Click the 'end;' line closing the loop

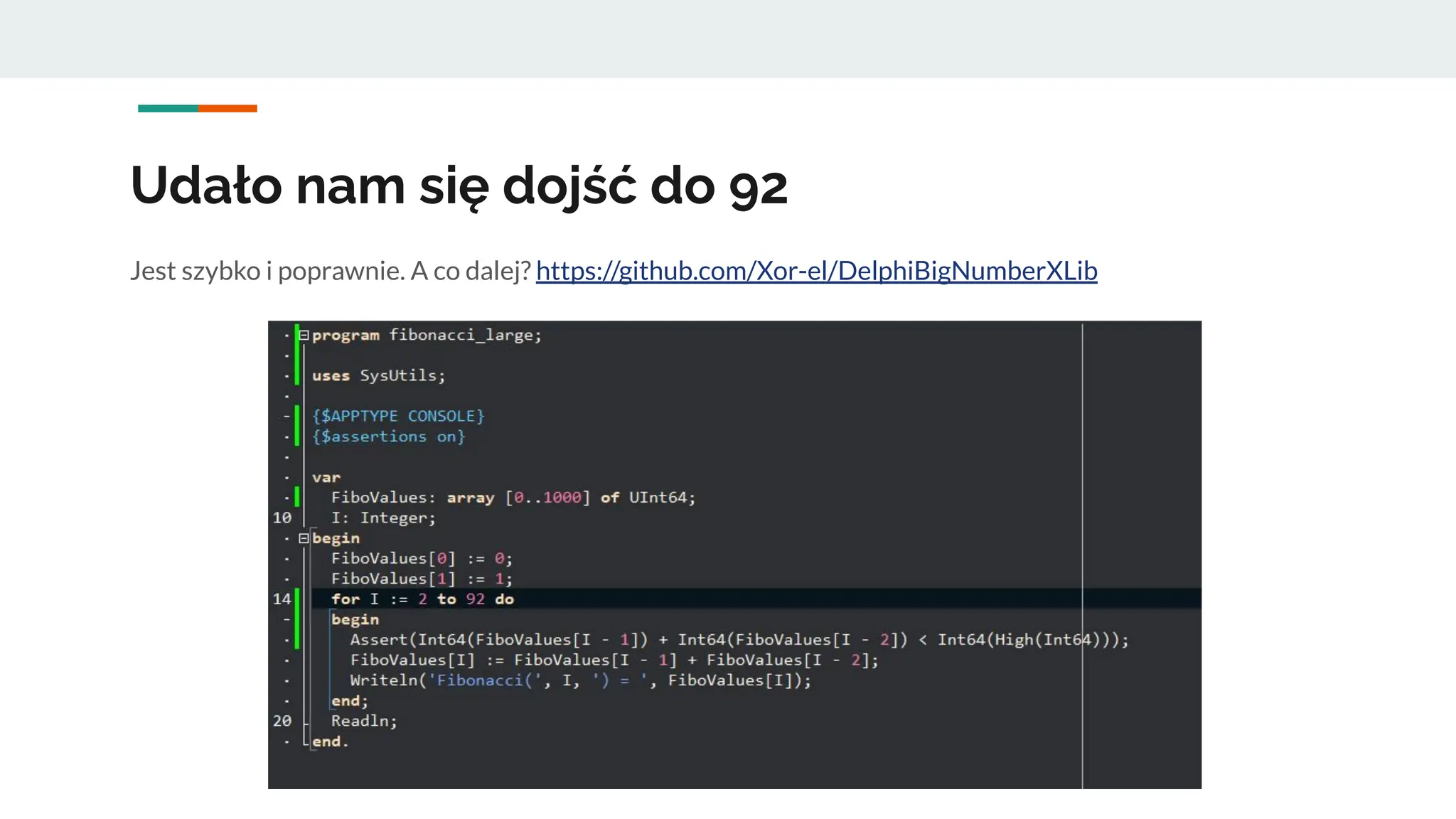click(x=350, y=701)
